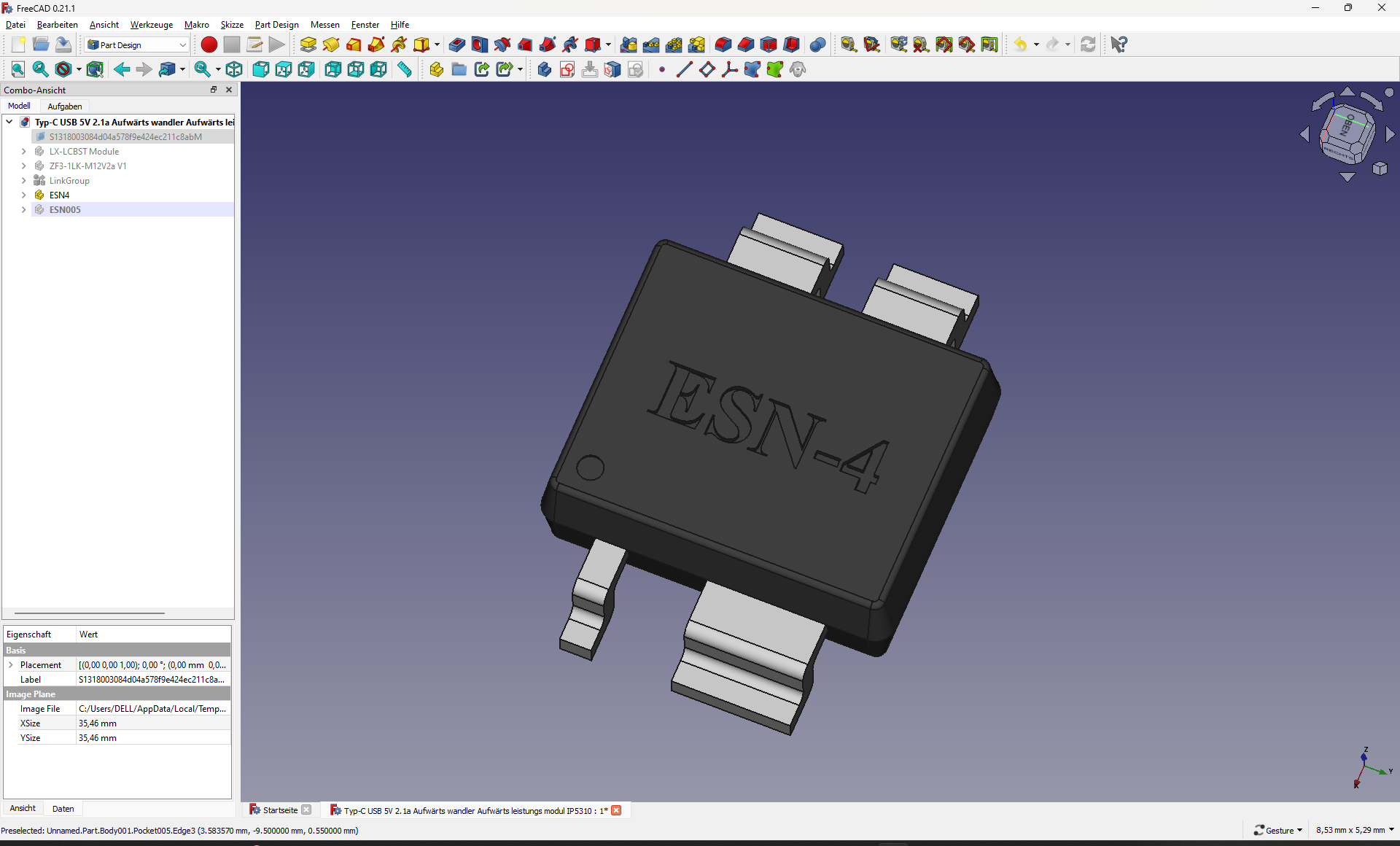Switch to Daten property tab
Screen dimensions: 1400x846
click(x=63, y=808)
